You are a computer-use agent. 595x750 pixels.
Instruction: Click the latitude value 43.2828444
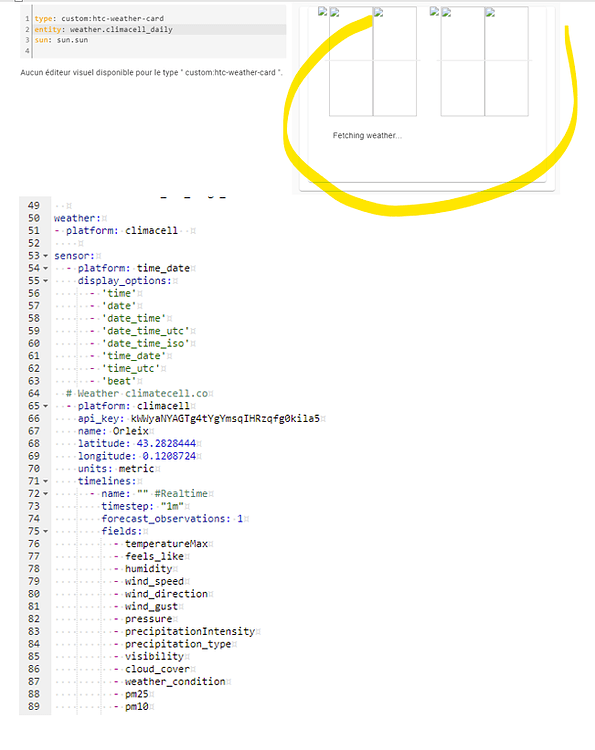[166, 444]
